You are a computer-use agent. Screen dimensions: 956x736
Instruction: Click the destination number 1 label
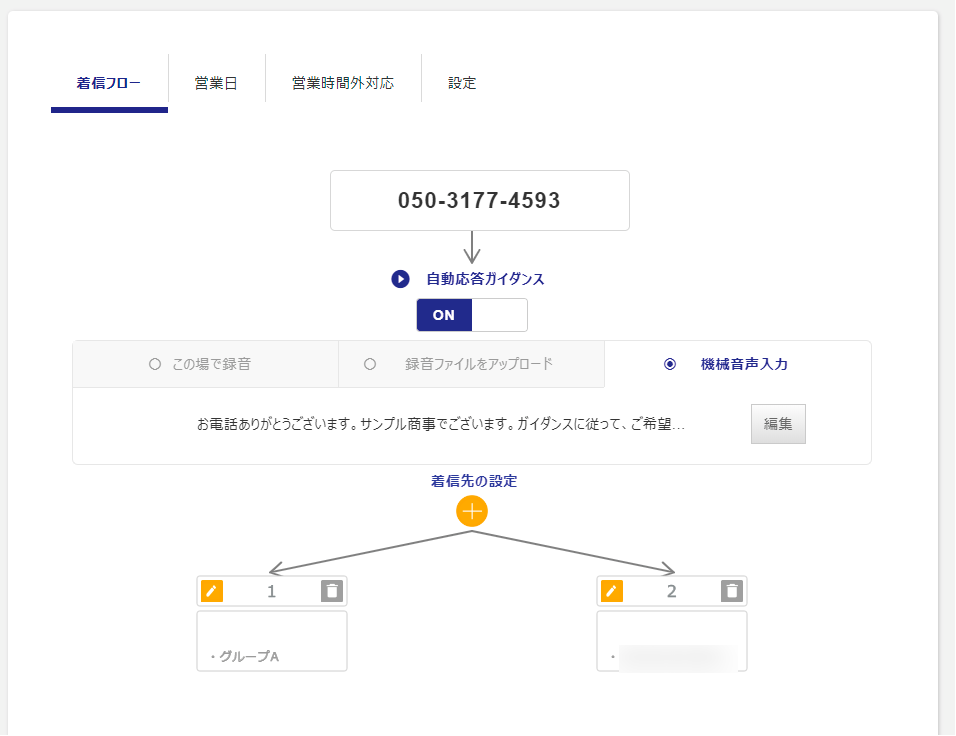[272, 591]
